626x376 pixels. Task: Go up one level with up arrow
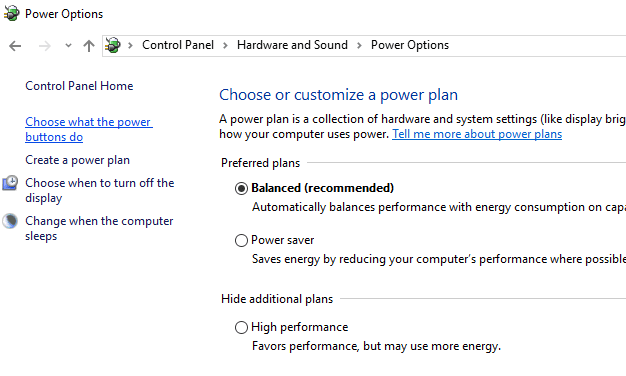click(89, 46)
